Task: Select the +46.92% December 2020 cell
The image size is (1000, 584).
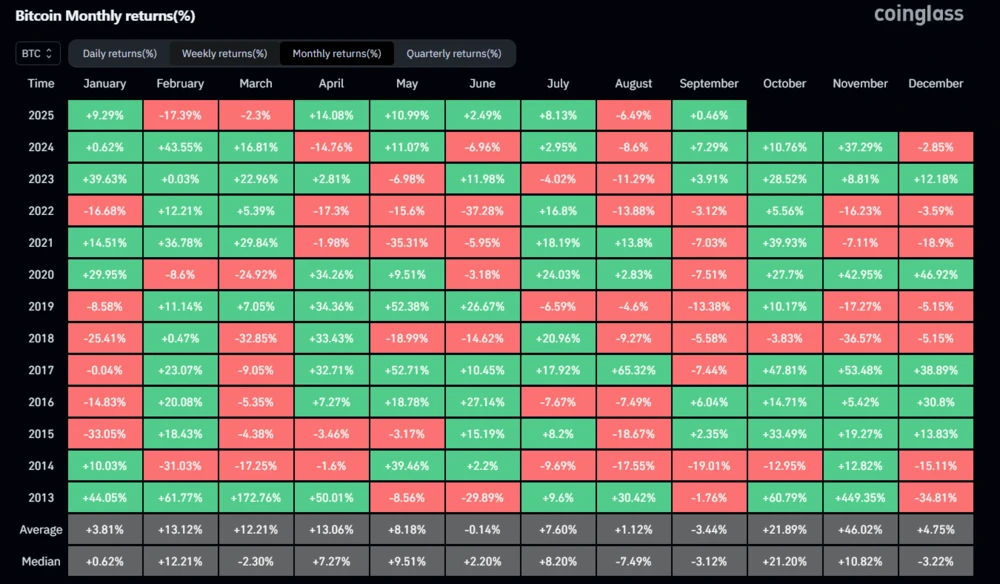Action: (935, 274)
